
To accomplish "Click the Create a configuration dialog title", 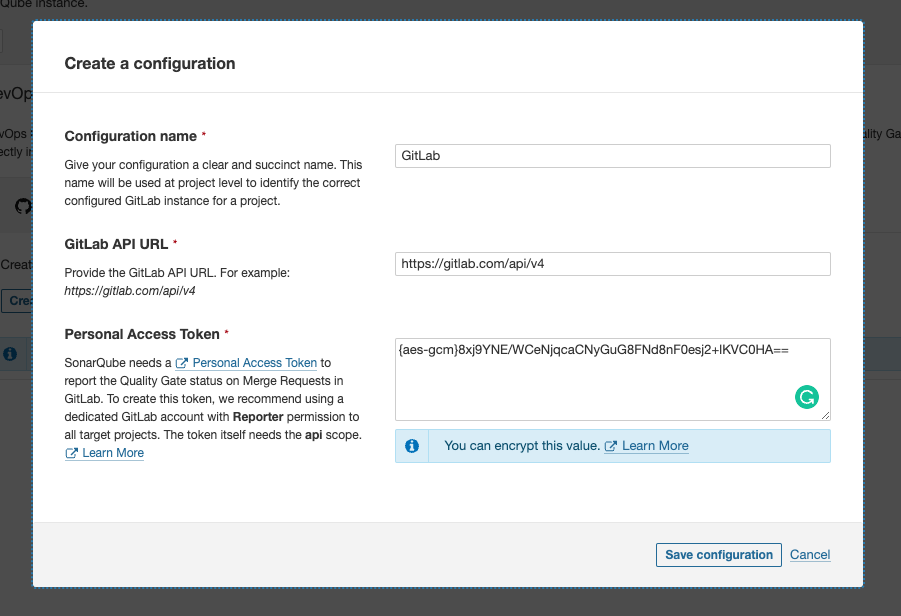I will [x=150, y=63].
